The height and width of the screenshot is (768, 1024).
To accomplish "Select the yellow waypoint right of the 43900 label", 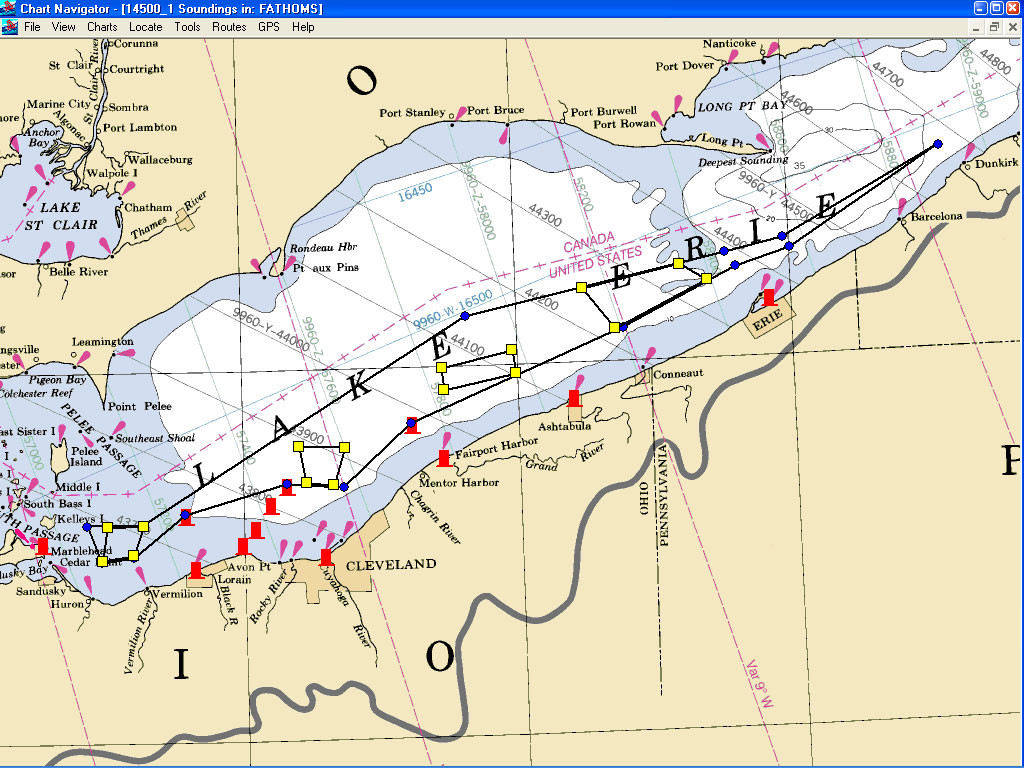I will click(344, 447).
